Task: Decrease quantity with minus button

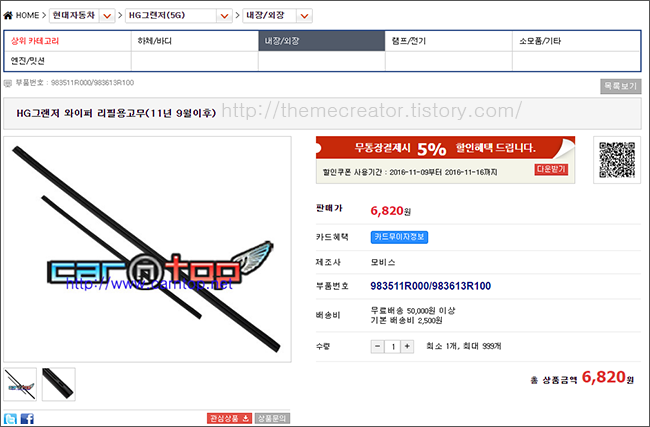Action: pos(377,346)
